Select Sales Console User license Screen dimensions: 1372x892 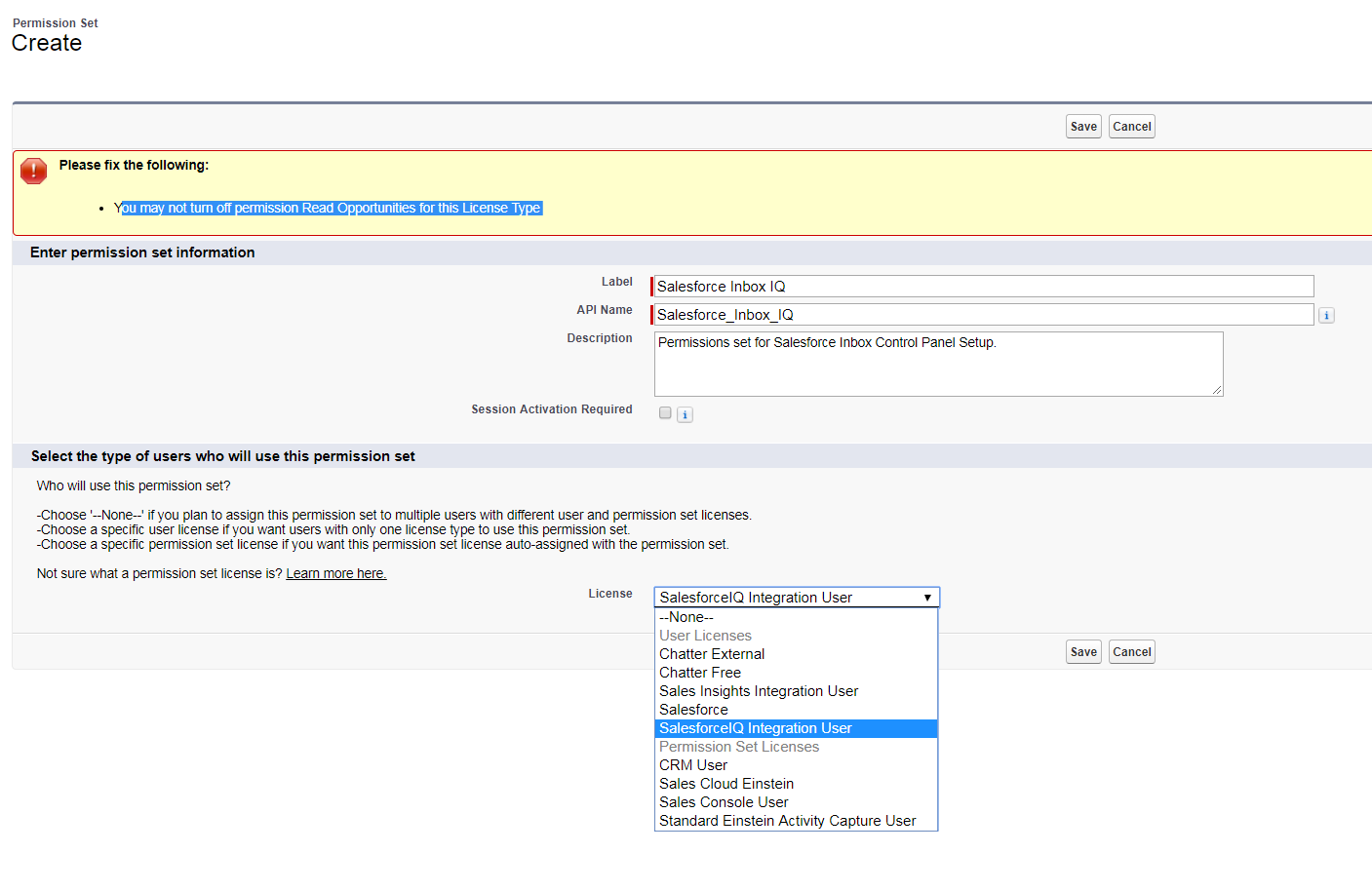(796, 802)
